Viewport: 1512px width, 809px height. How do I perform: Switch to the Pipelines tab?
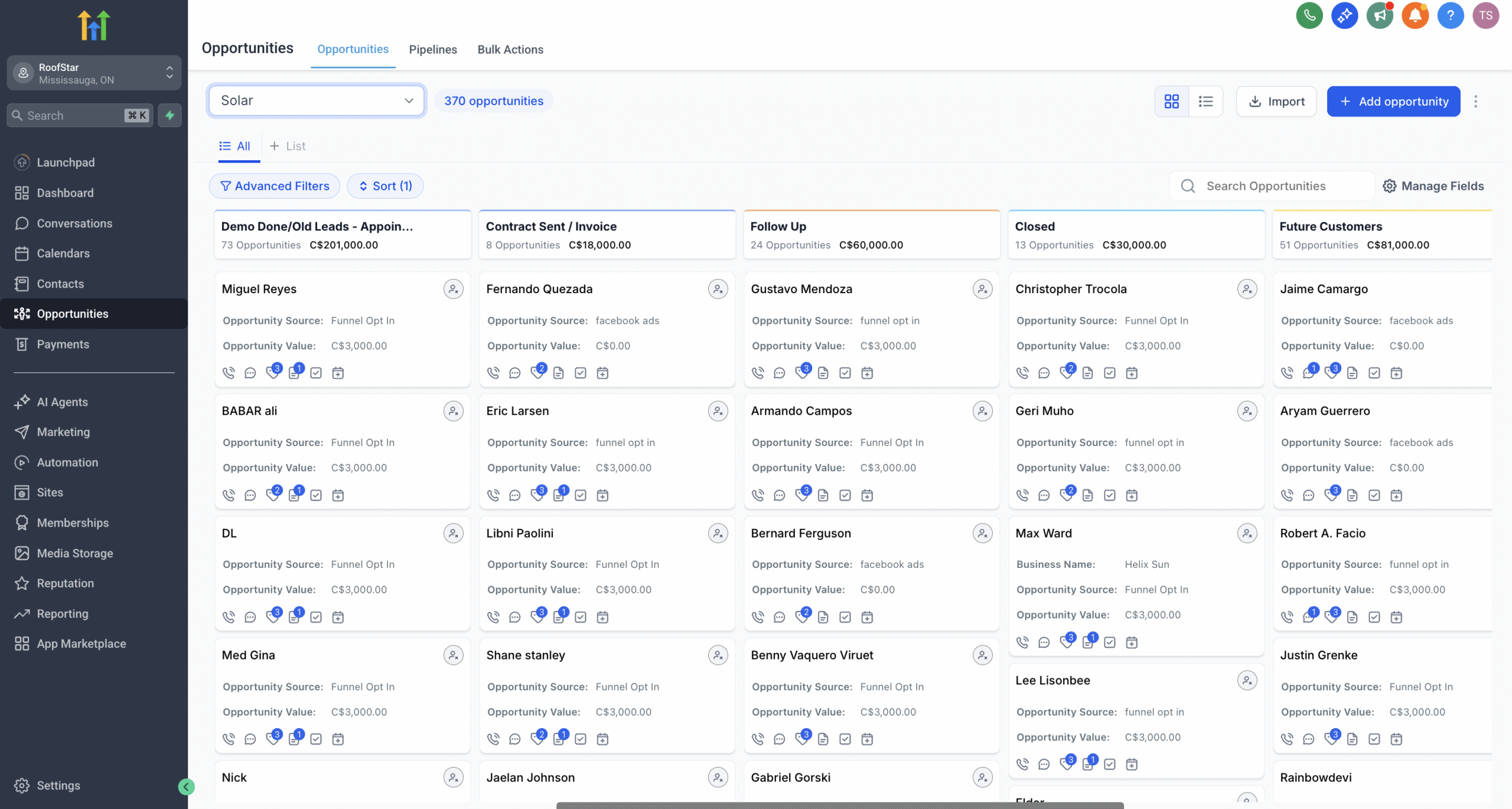[432, 50]
